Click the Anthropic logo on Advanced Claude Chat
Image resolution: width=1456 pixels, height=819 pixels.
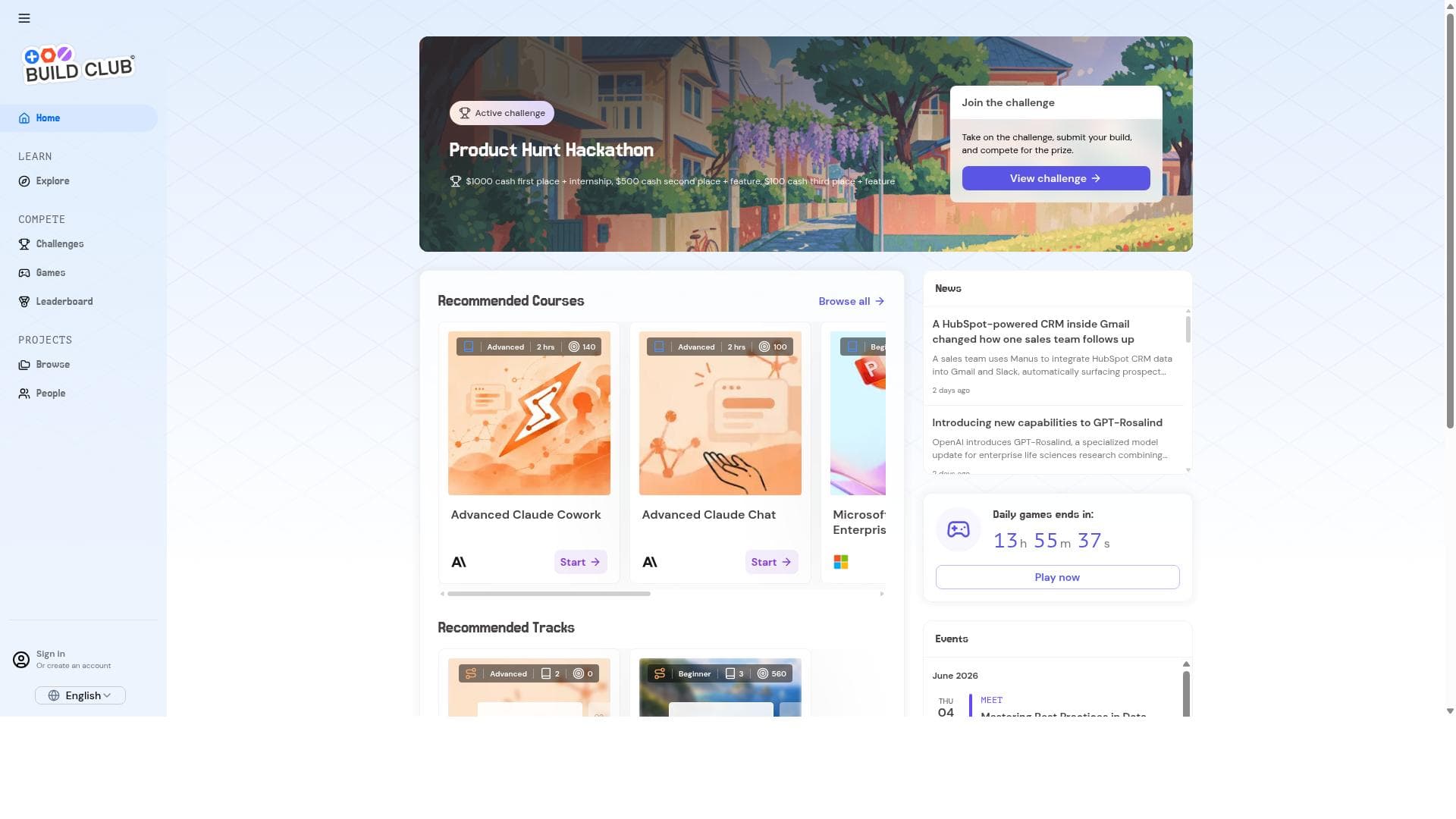click(x=650, y=562)
